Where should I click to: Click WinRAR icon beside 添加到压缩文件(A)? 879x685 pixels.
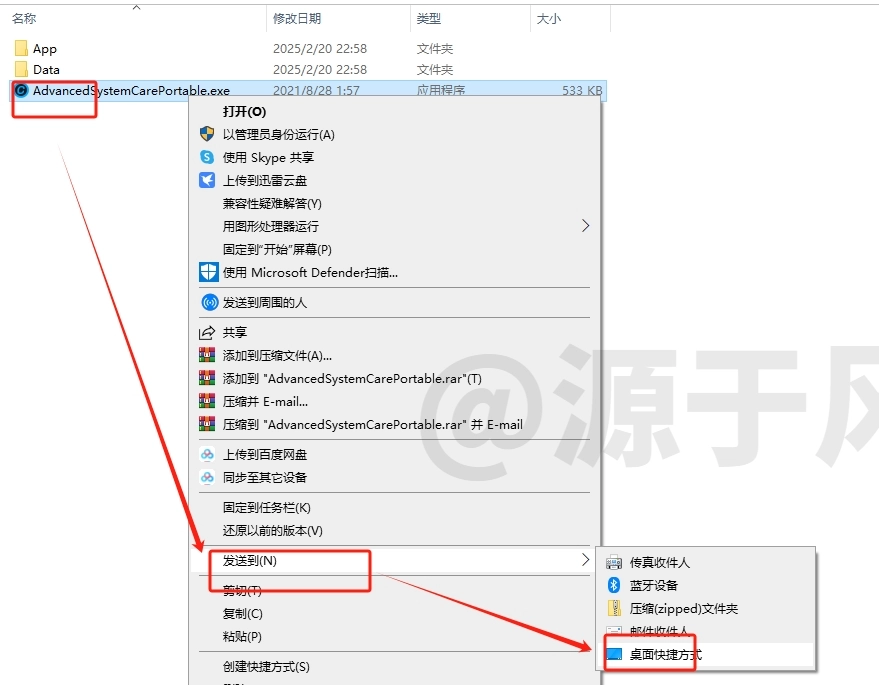coord(207,355)
